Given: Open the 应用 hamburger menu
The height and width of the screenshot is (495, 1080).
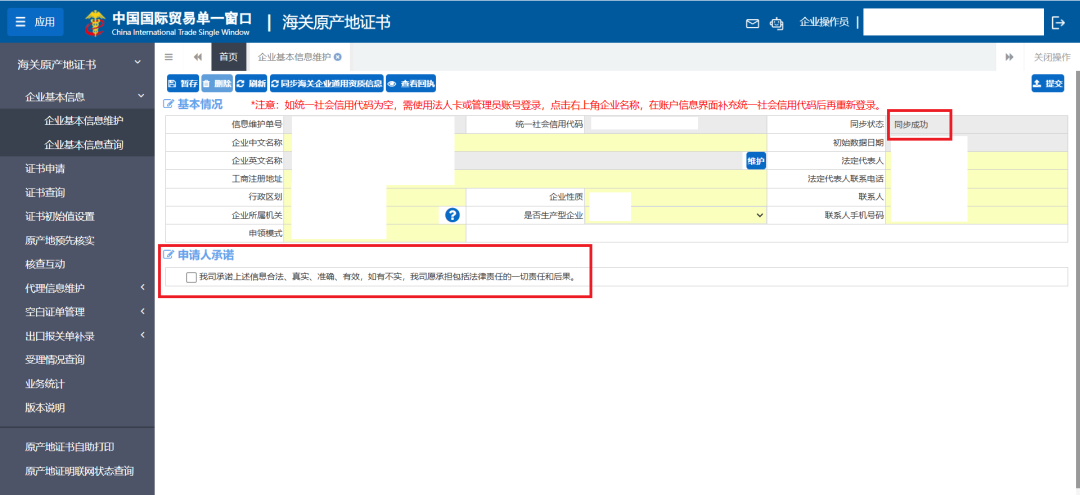Looking at the screenshot, I should tap(35, 22).
